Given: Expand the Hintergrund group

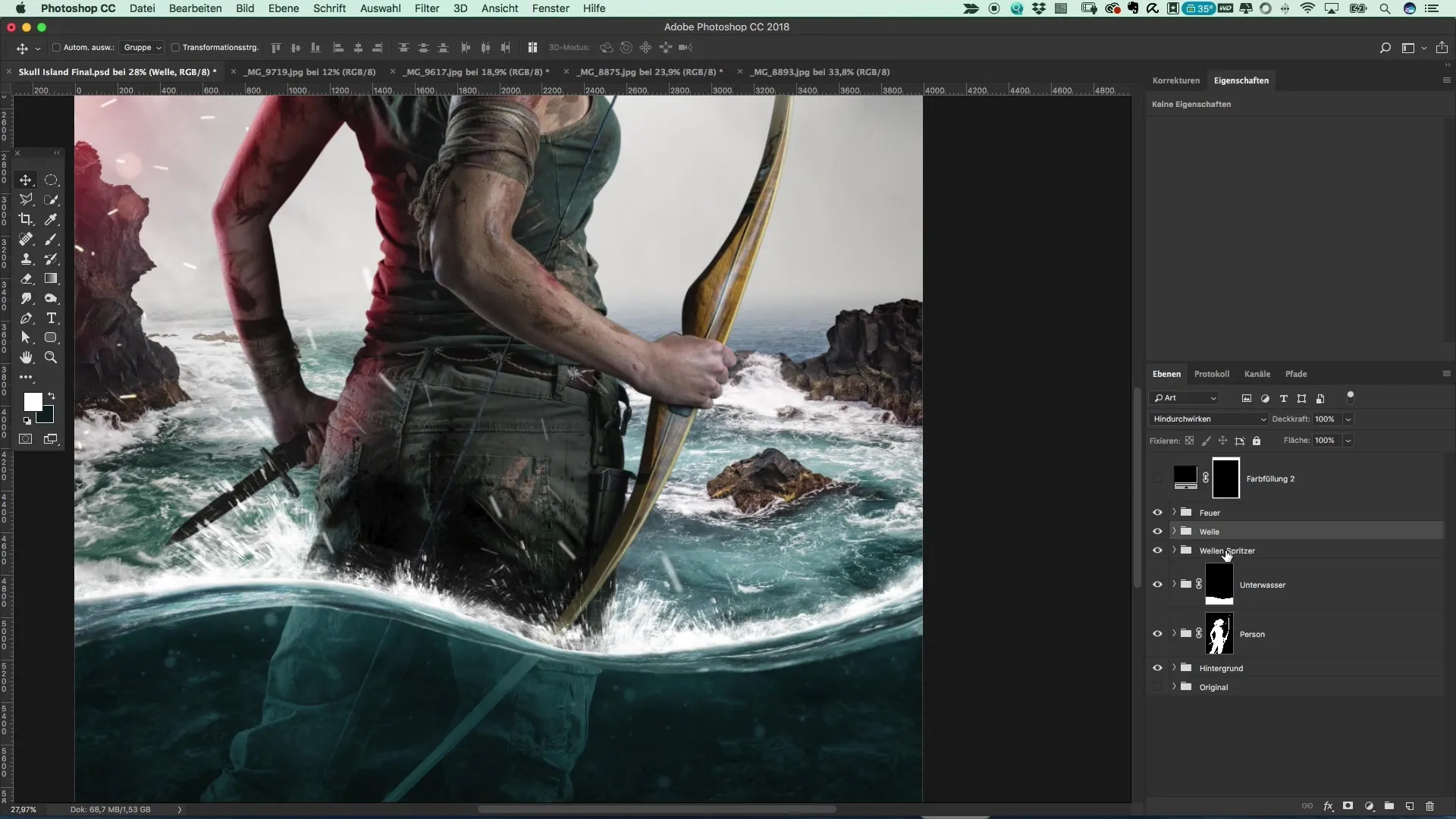Looking at the screenshot, I should [x=1174, y=668].
